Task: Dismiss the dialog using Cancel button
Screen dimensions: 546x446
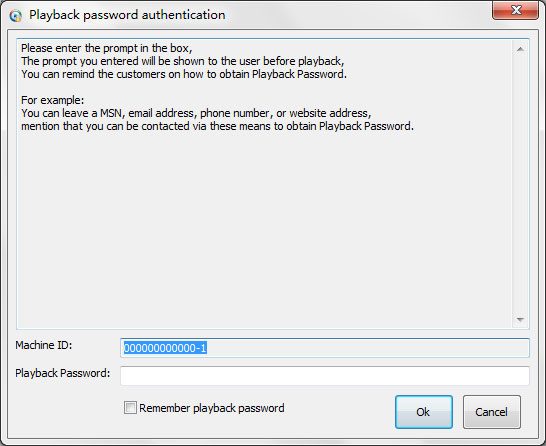Action: [x=492, y=412]
